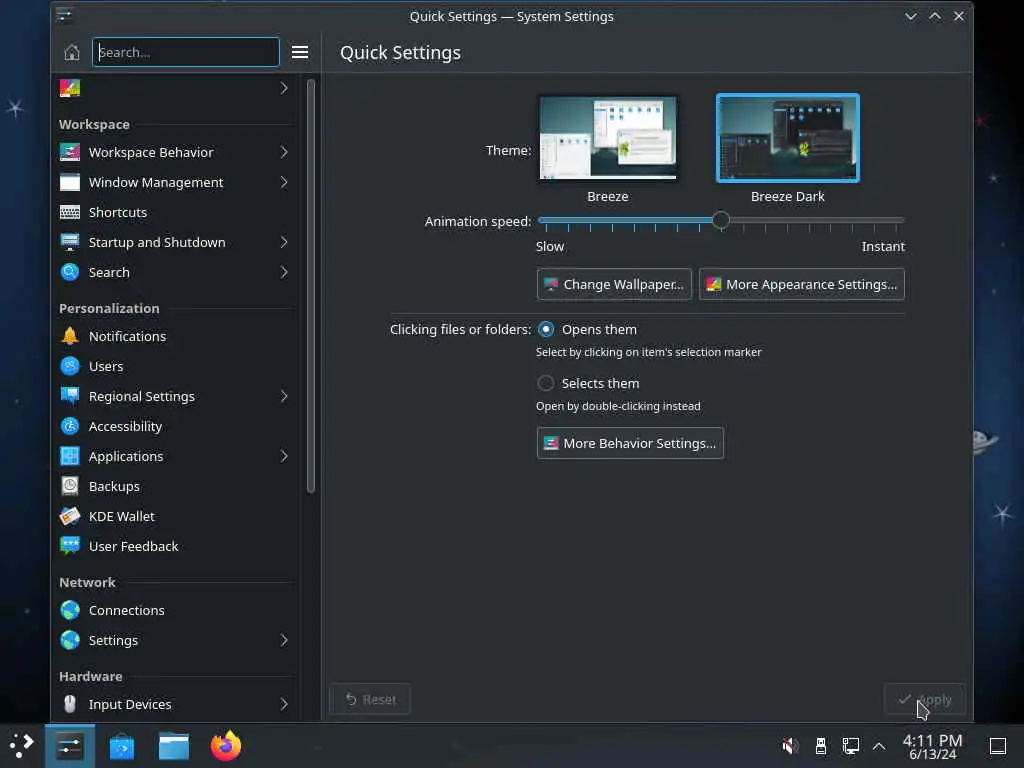
Task: Open KDE Wallet settings page
Action: click(x=174, y=517)
